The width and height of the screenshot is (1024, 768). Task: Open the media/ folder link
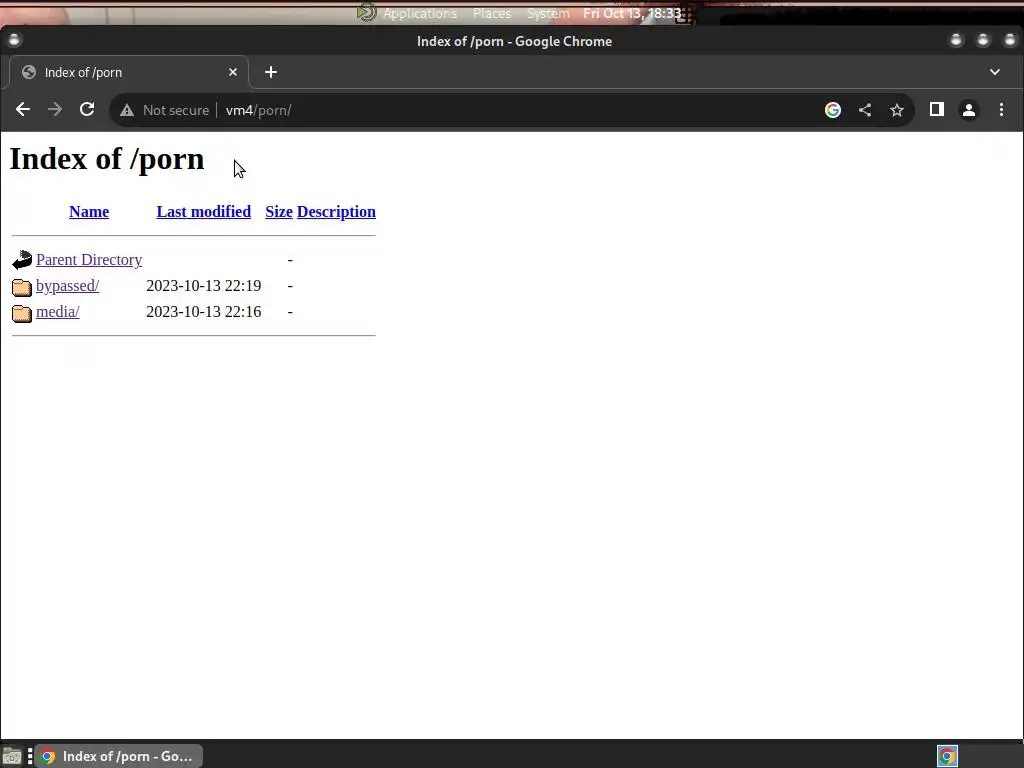(57, 312)
